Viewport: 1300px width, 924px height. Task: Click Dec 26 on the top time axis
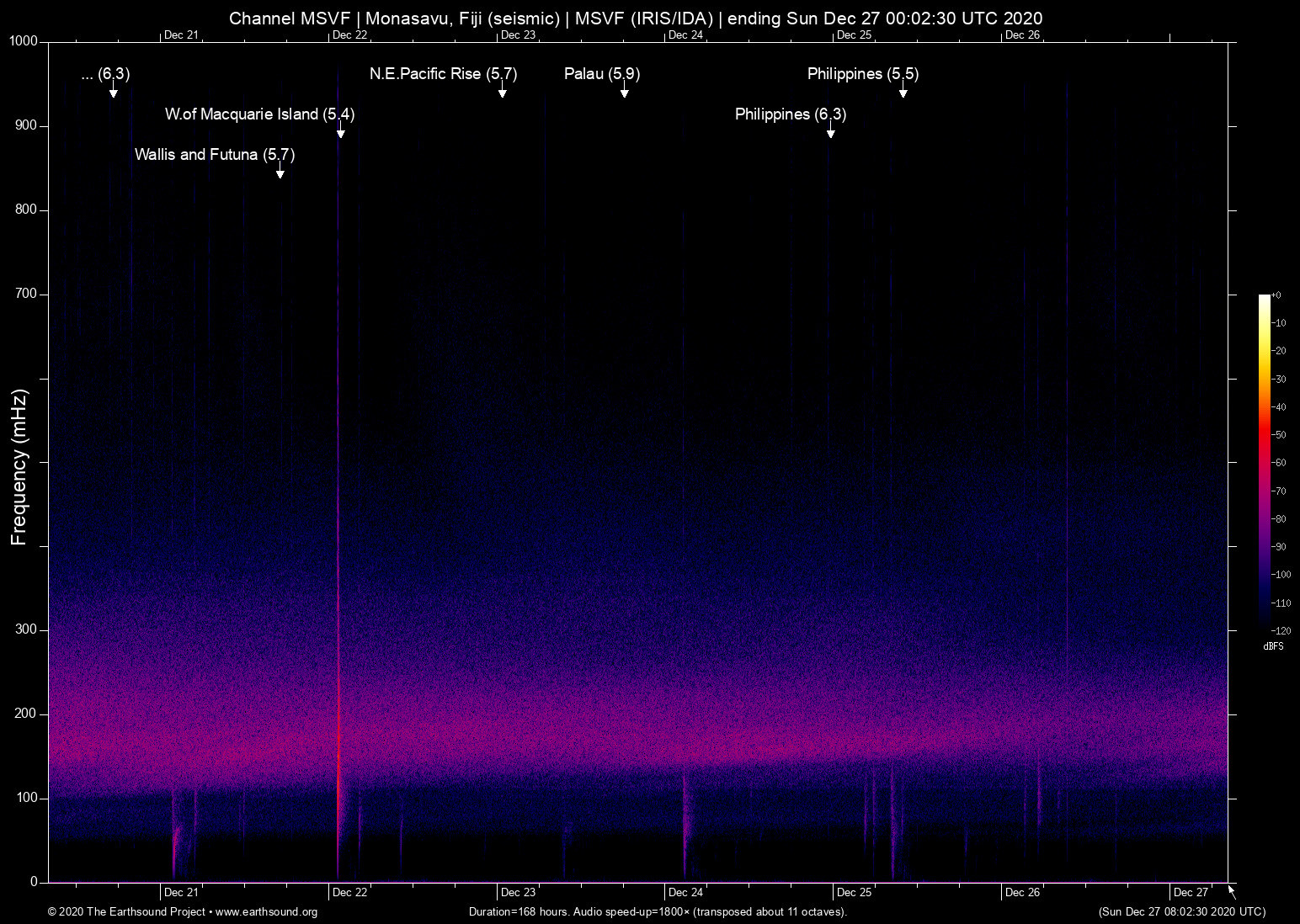coord(1022,35)
